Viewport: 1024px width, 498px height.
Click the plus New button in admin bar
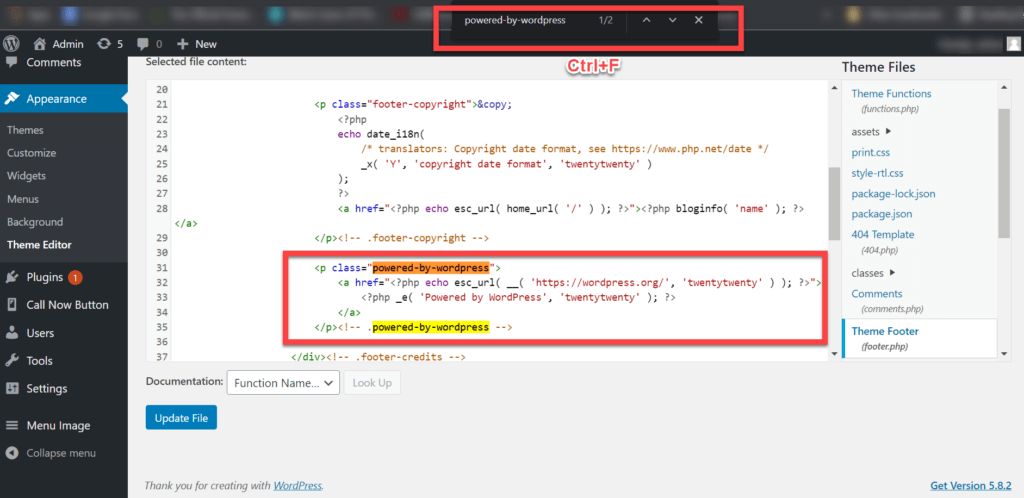tap(197, 44)
